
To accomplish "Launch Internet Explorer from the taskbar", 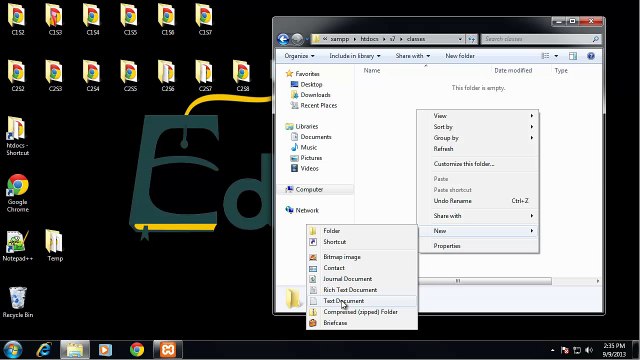I will (x=43, y=350).
